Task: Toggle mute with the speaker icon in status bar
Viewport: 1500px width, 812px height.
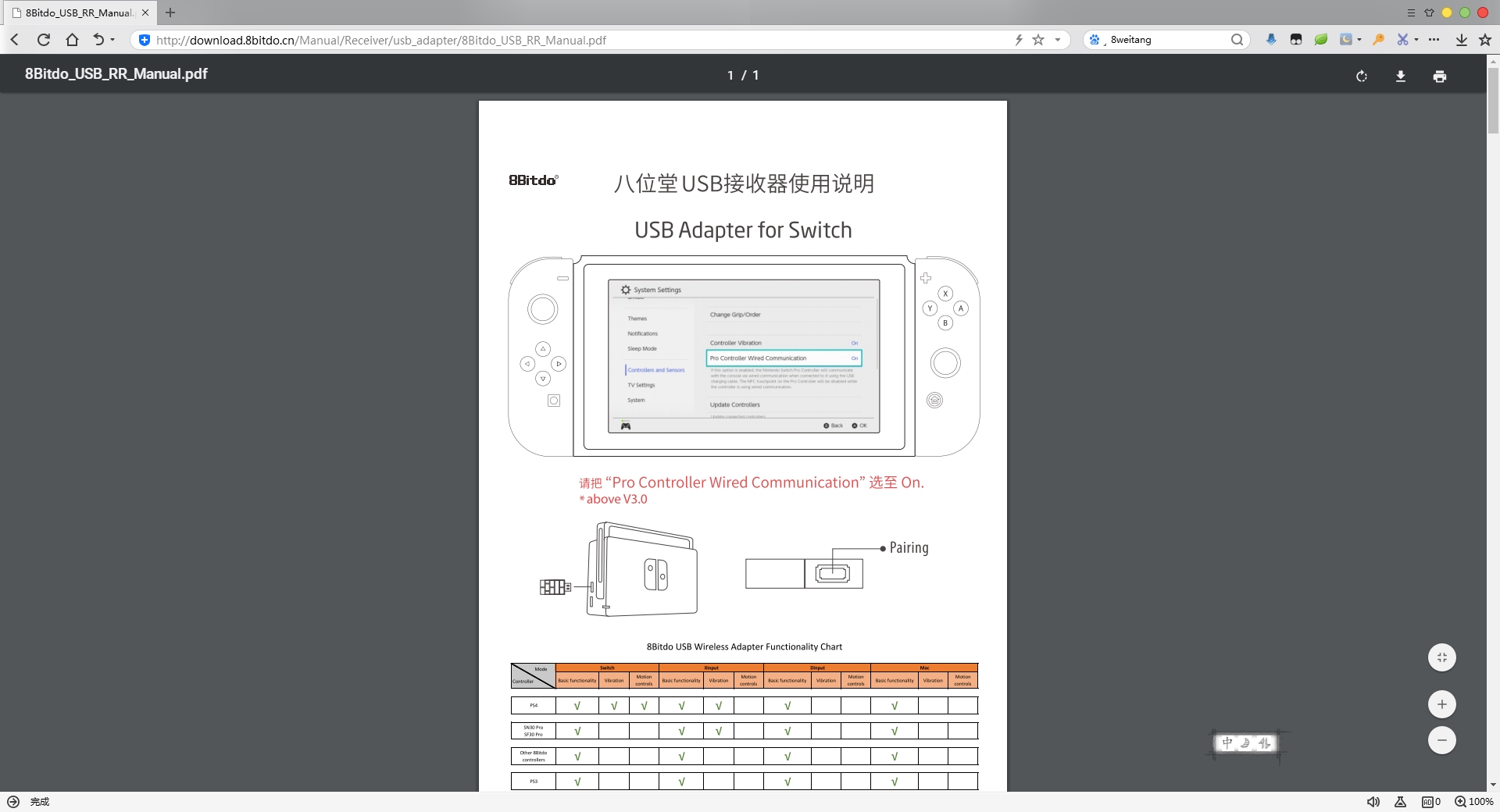Action: (1373, 801)
